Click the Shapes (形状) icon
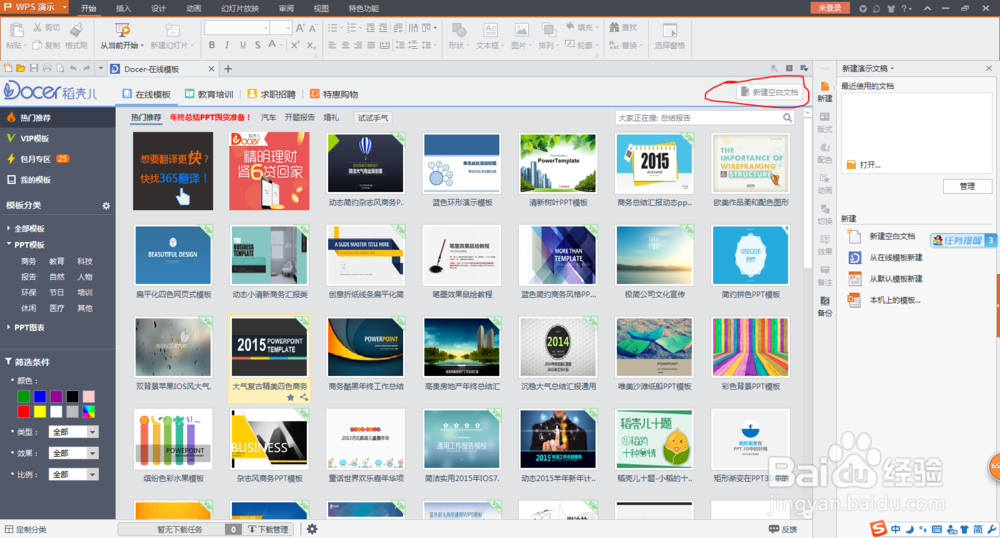 point(458,30)
